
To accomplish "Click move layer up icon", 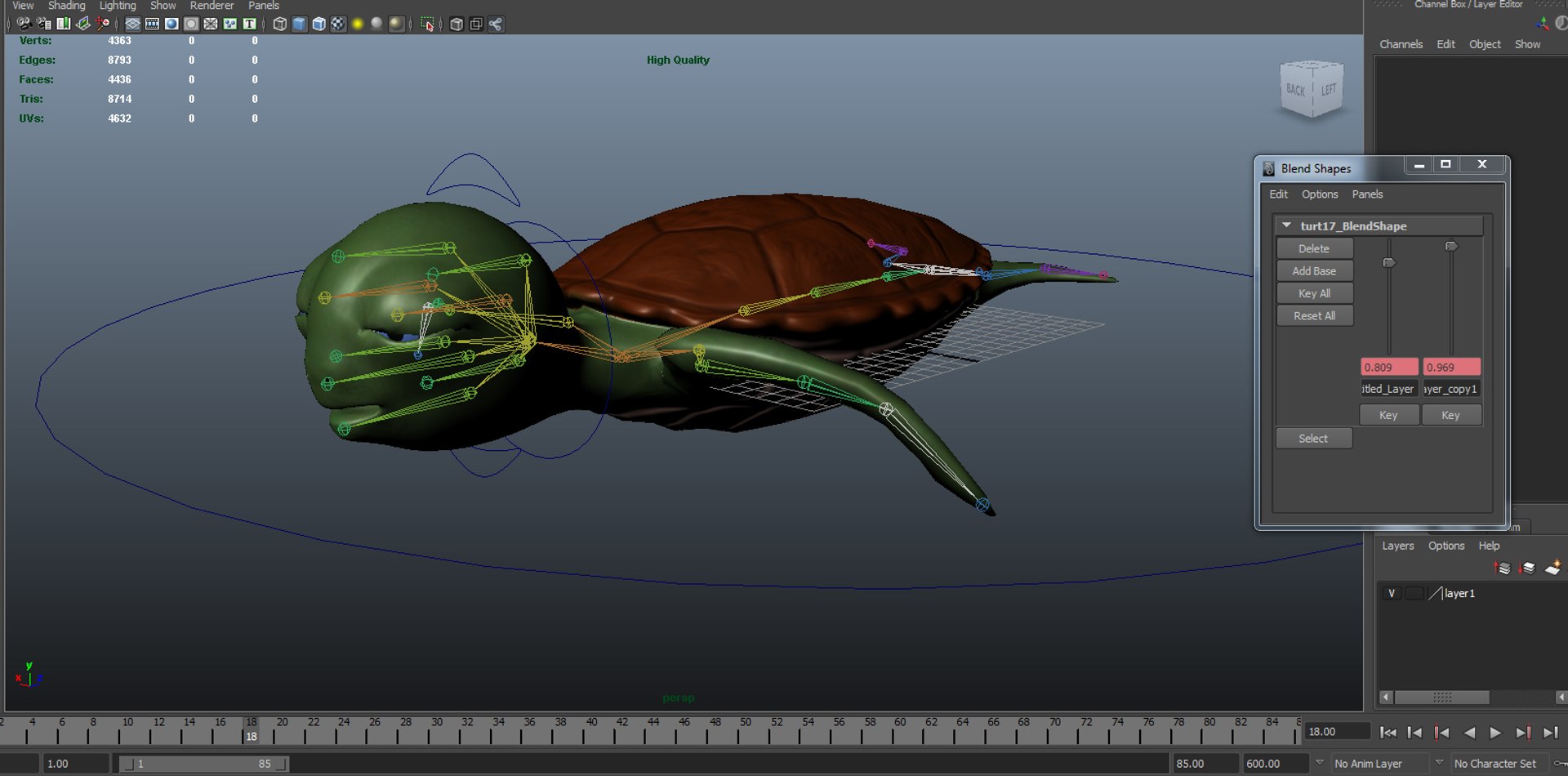I will pos(1502,568).
